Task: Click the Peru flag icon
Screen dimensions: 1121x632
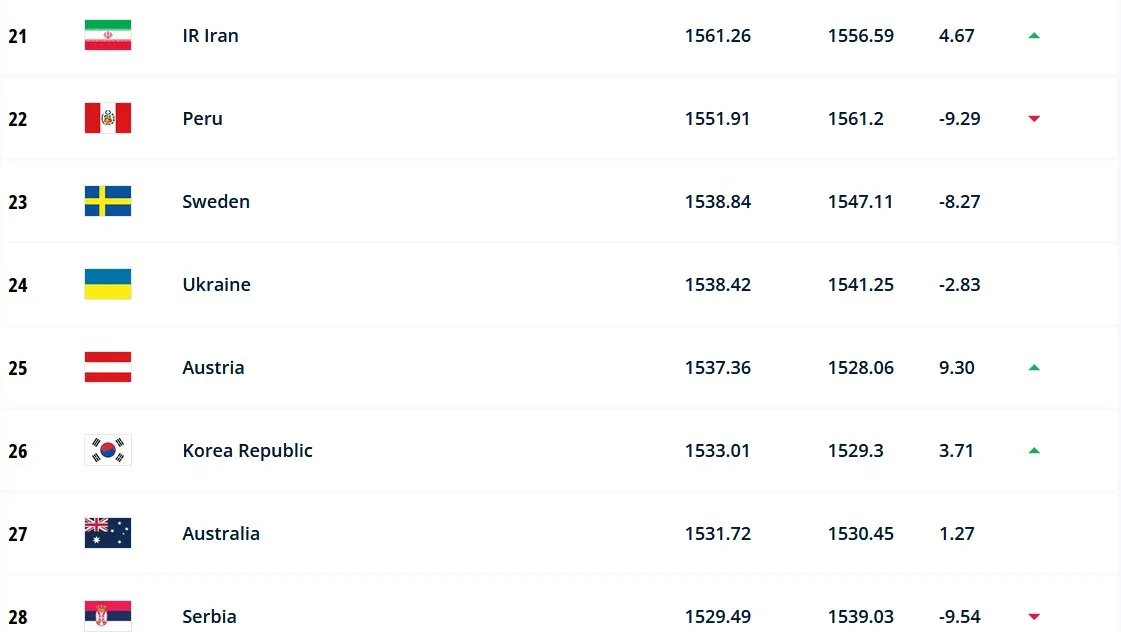Action: (107, 118)
